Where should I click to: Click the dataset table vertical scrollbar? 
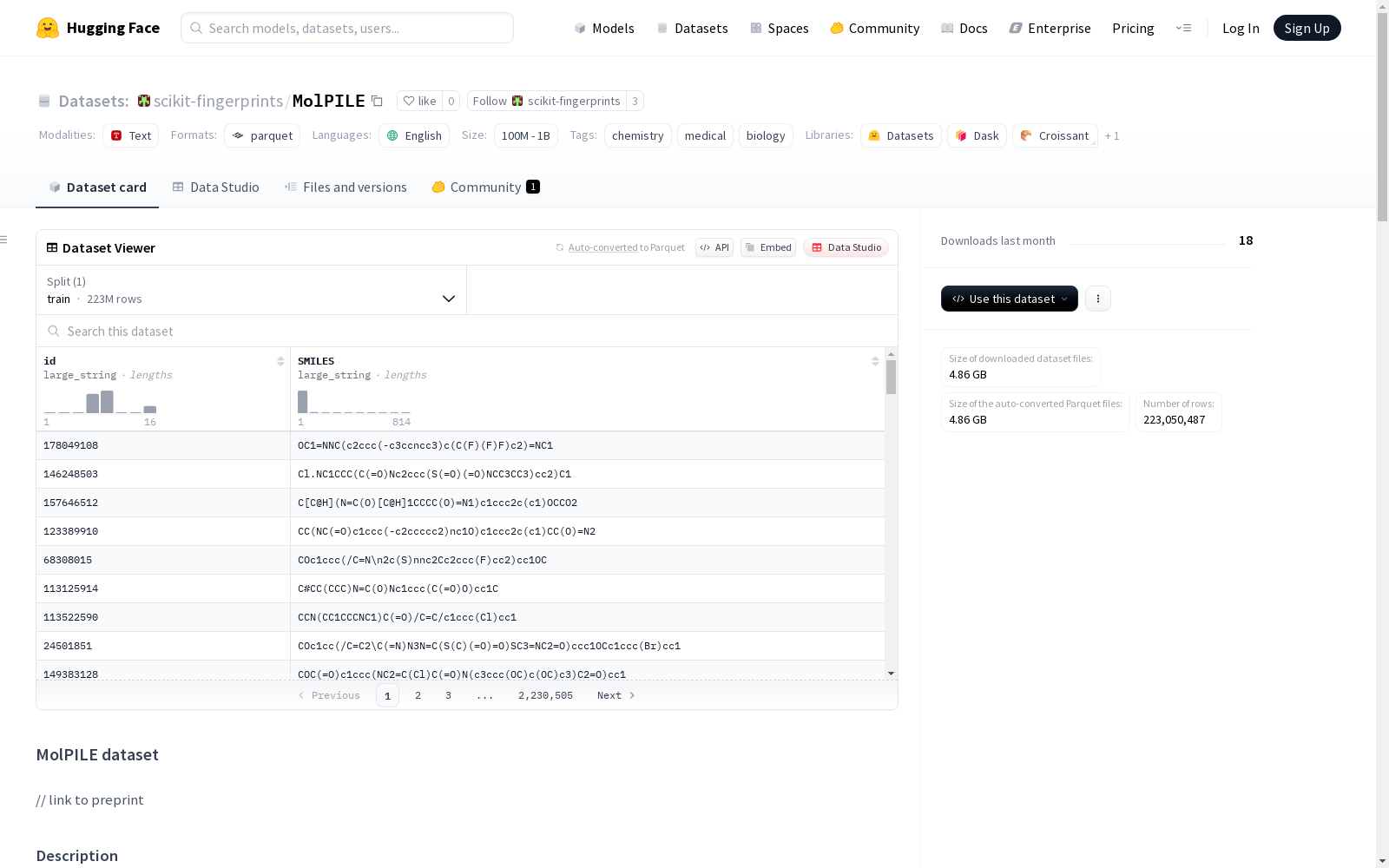[x=891, y=378]
